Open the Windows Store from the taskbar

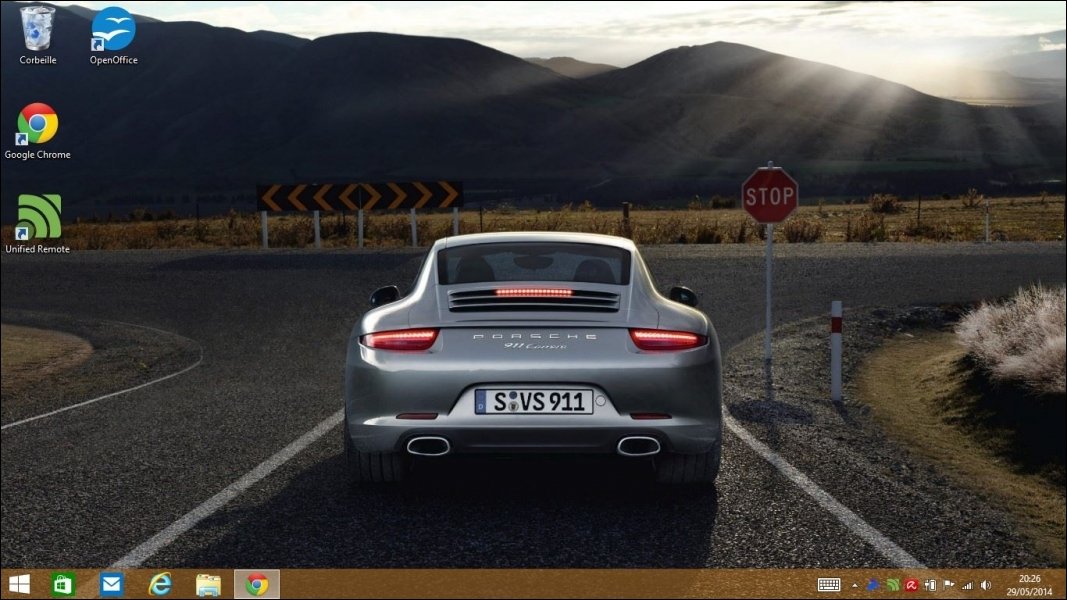(63, 584)
